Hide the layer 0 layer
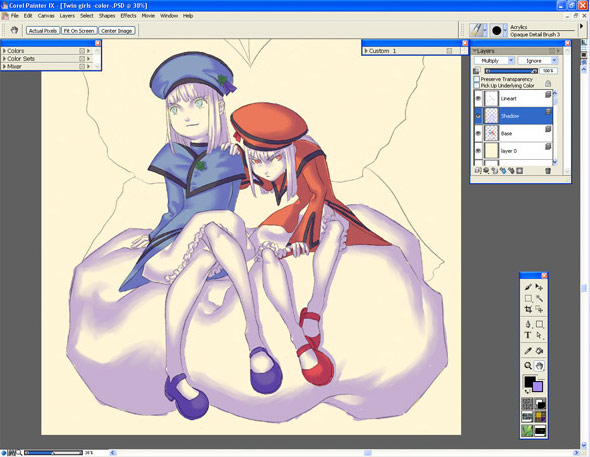Screen dimensions: 590x457 click(x=478, y=151)
